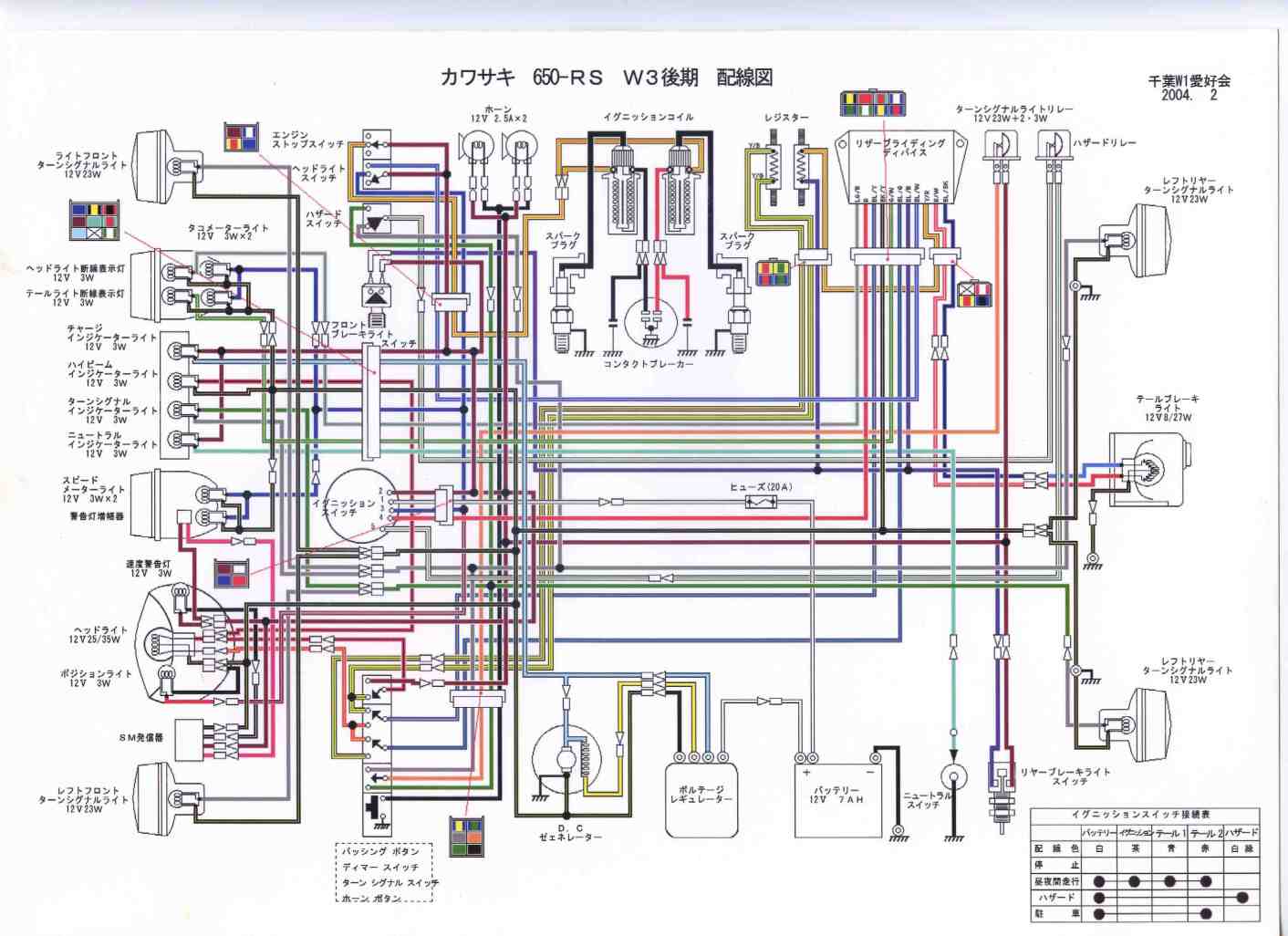This screenshot has width=1288, height=936.
Task: Select the tail brake light symbol
Action: [x=1149, y=470]
